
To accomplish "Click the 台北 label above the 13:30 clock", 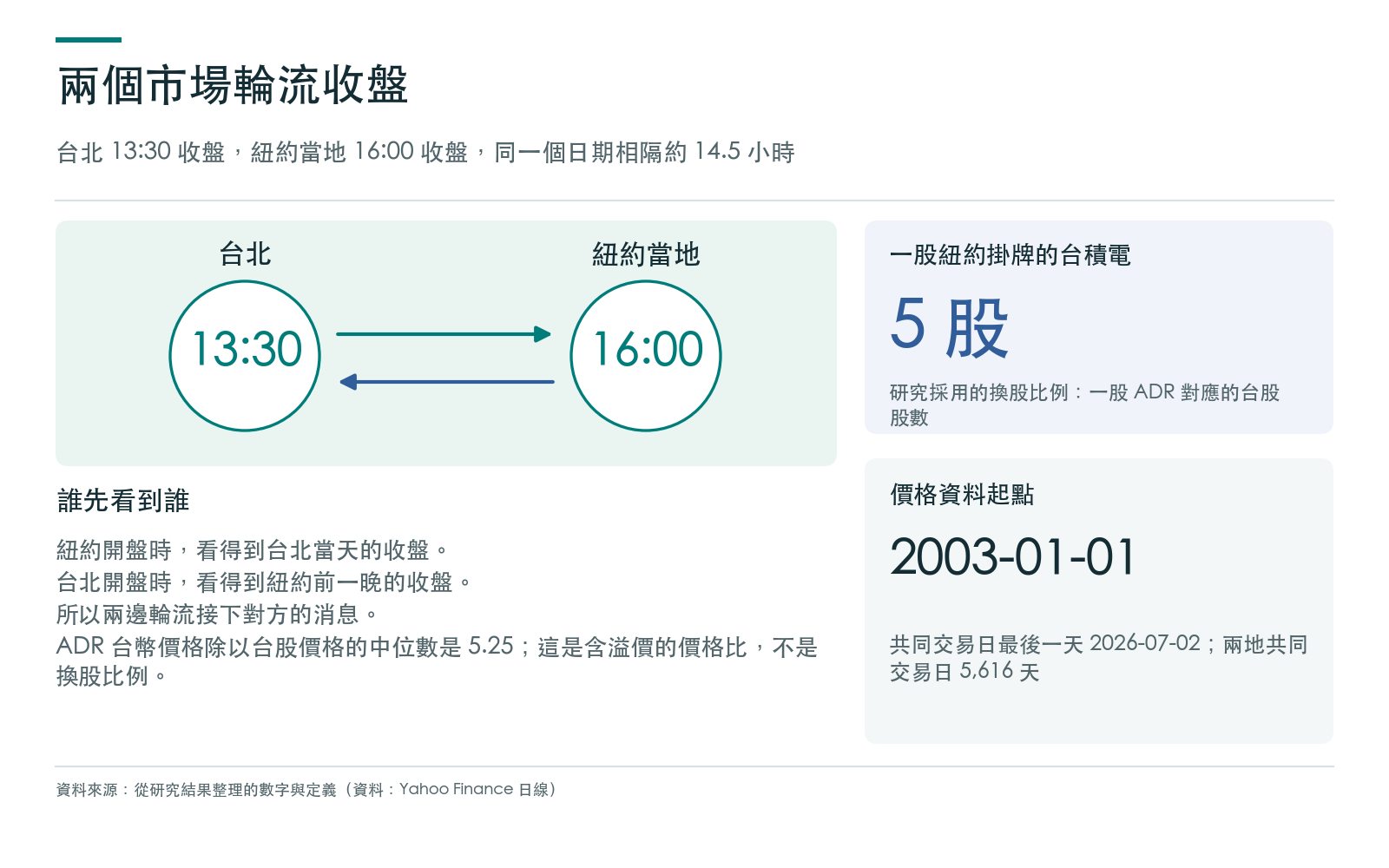I will pyautogui.click(x=245, y=254).
